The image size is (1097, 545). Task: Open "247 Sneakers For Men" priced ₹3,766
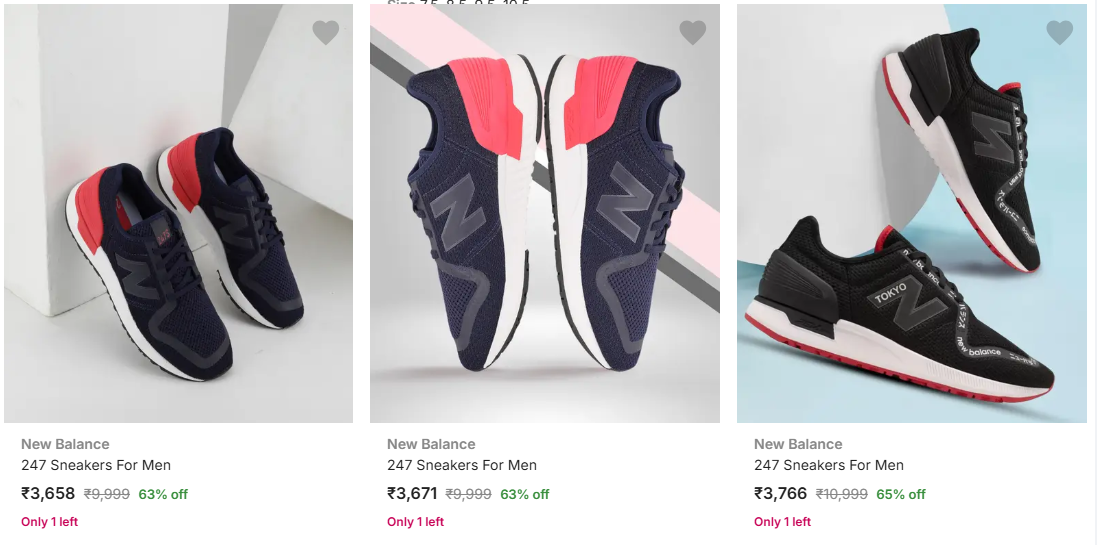click(x=829, y=465)
